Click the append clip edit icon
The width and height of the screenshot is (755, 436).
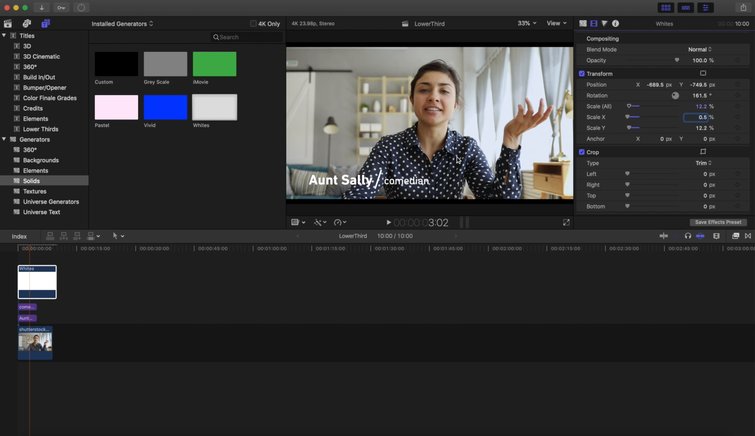click(x=77, y=236)
